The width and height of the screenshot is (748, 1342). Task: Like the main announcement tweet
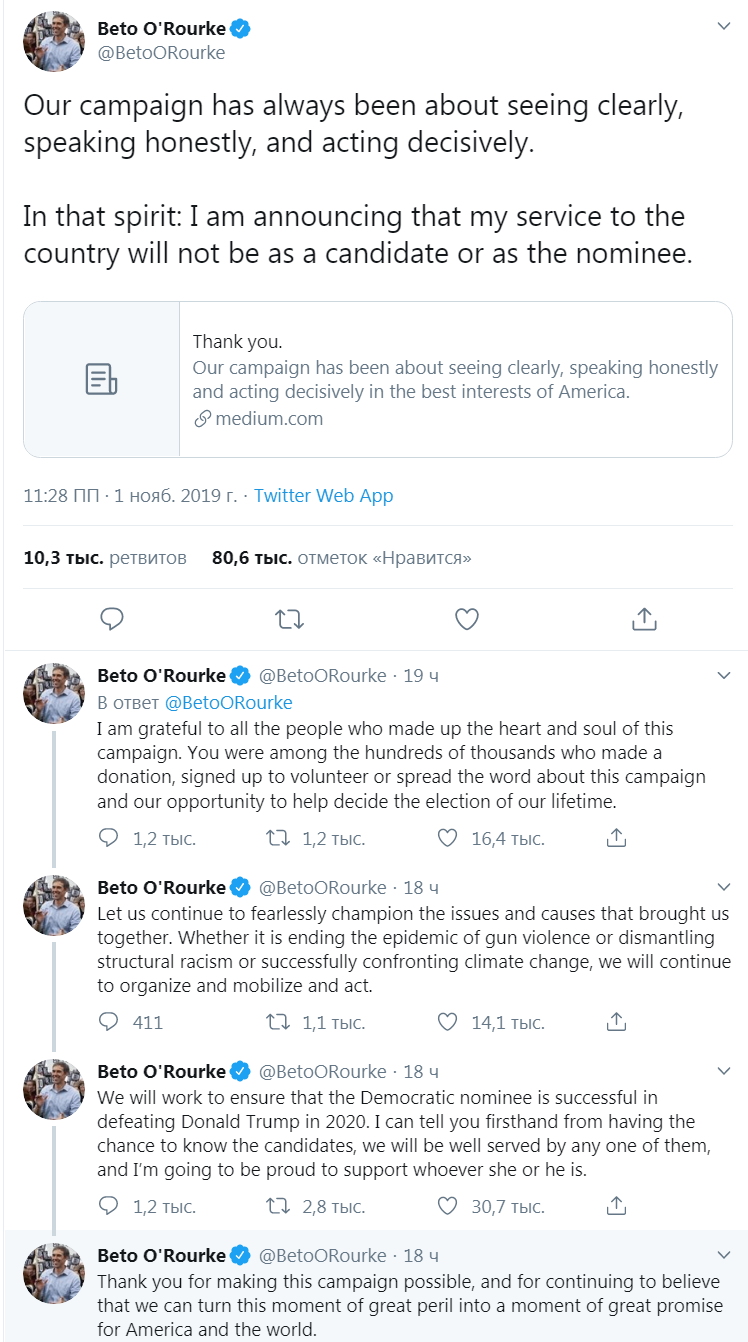click(x=467, y=619)
